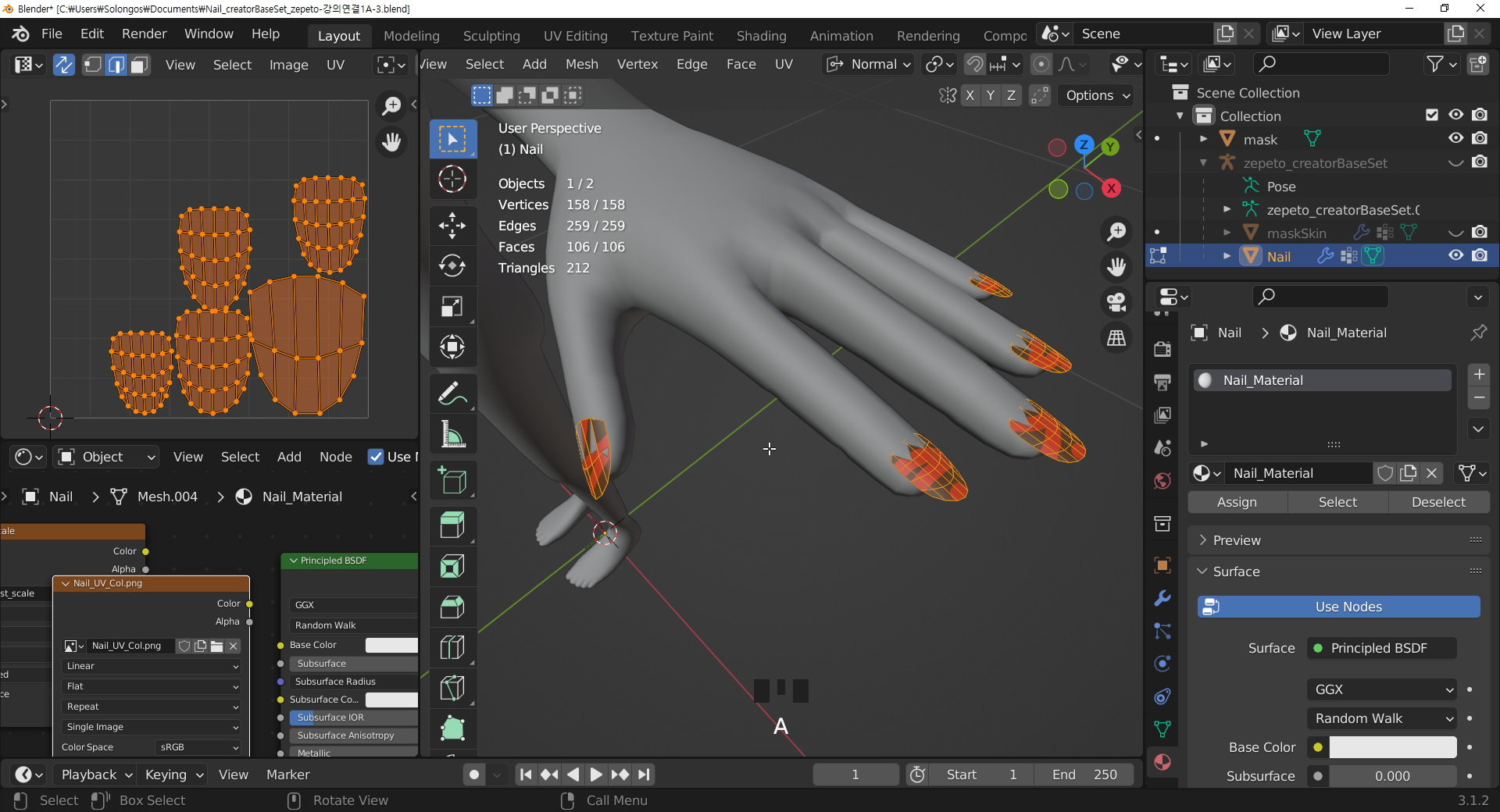Open the File menu
Viewport: 1500px width, 812px height.
click(52, 34)
